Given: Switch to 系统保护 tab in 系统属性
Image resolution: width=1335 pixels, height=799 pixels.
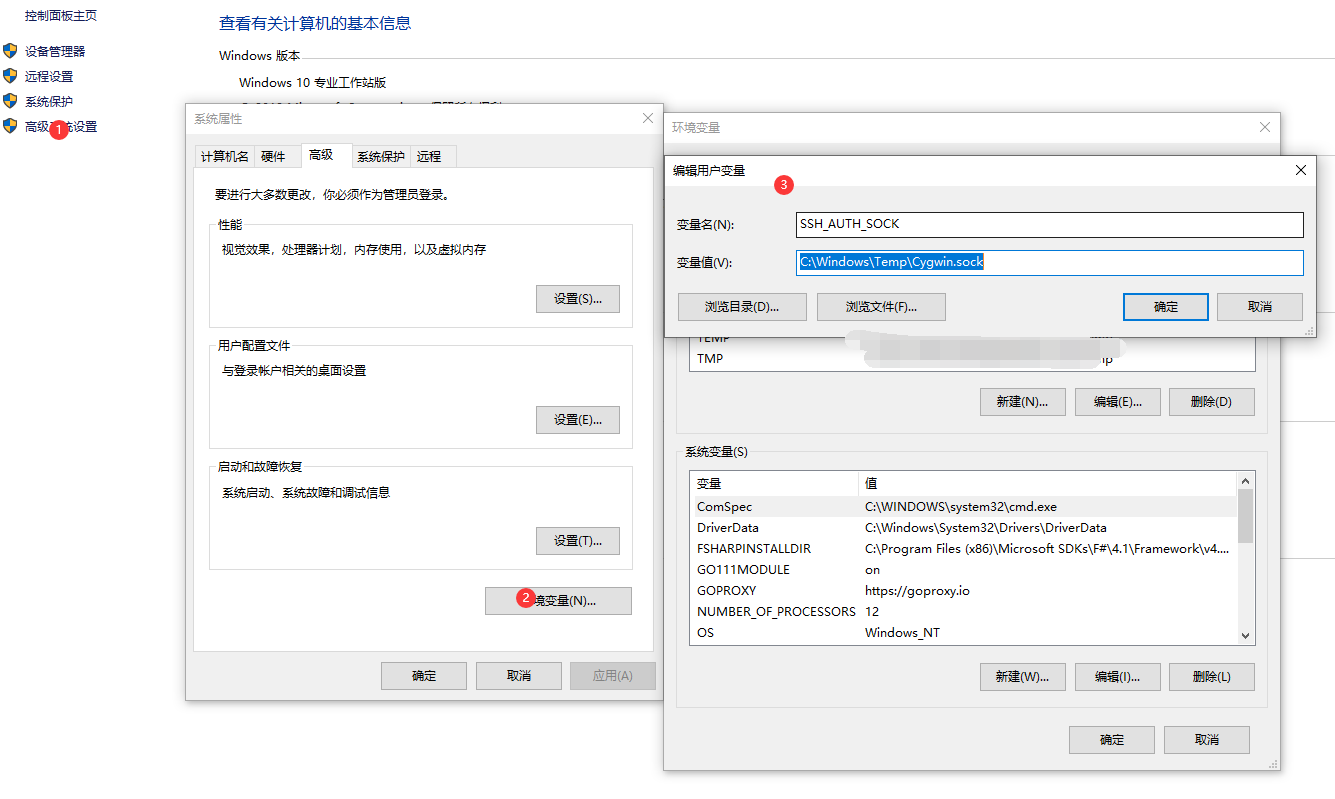Looking at the screenshot, I should [381, 156].
